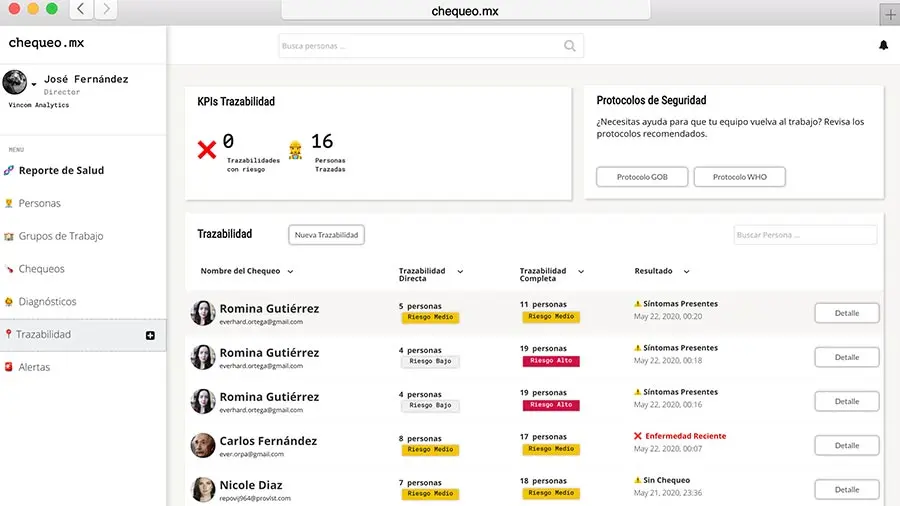Viewport: 900px width, 506px height.
Task: Go to Grupos de Trabajo
Action: point(60,236)
